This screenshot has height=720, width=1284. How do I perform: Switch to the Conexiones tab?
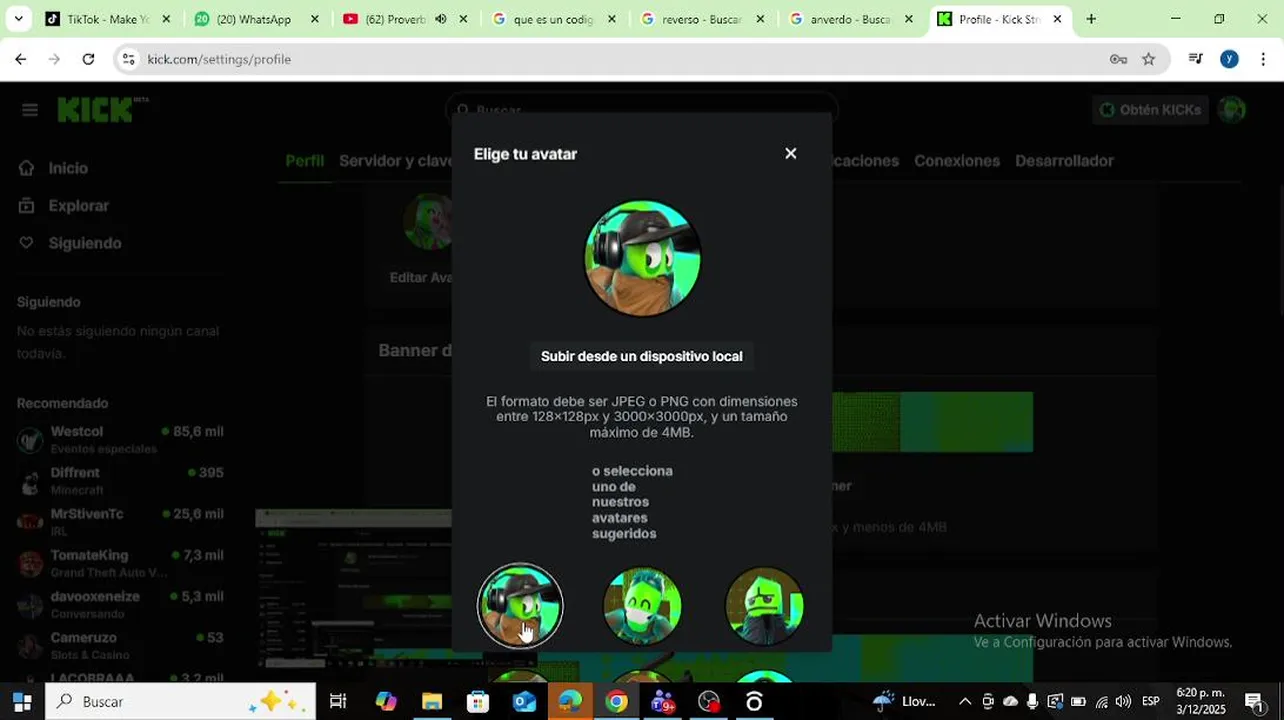pos(957,161)
